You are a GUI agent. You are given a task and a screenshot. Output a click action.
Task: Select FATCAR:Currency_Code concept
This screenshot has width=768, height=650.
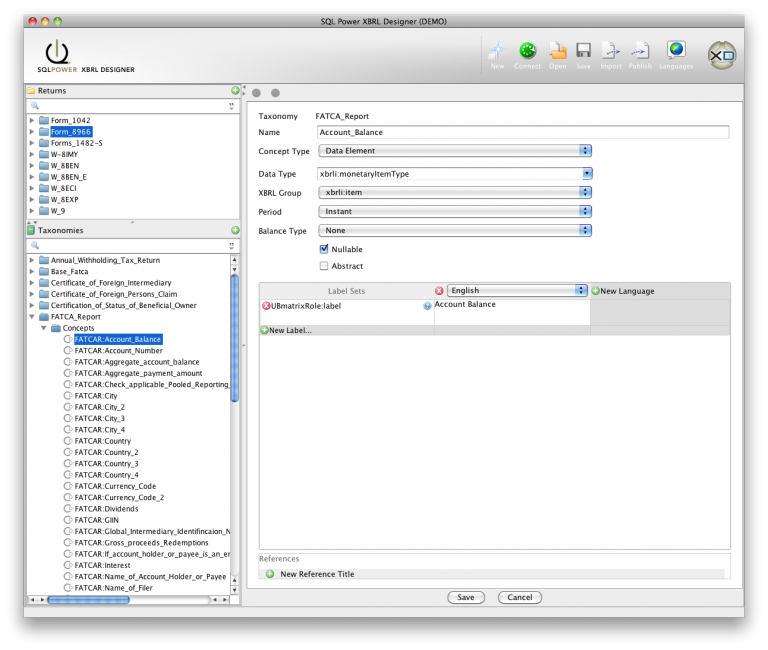pos(115,486)
